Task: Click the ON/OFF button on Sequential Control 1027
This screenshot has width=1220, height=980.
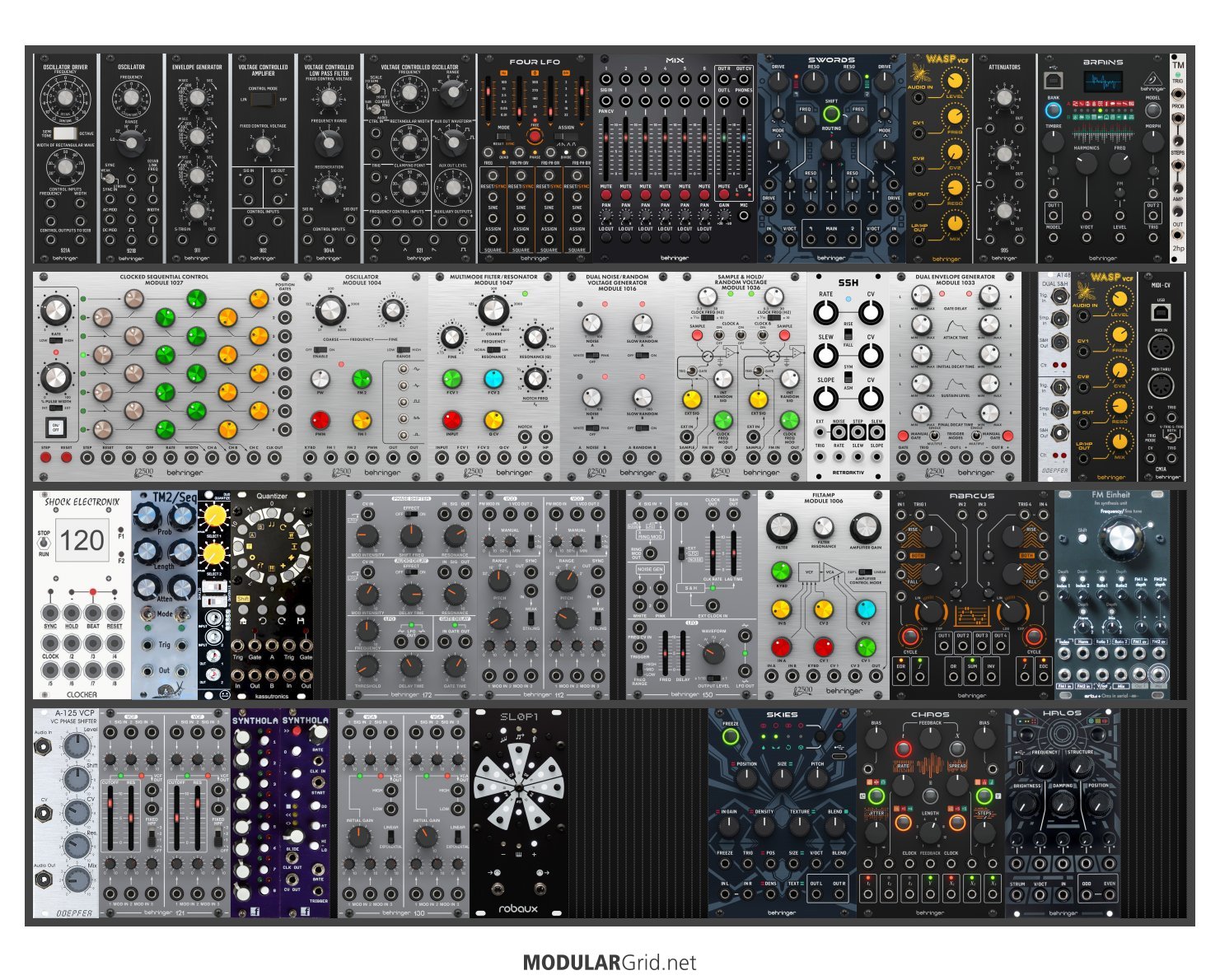Action: pos(55,428)
